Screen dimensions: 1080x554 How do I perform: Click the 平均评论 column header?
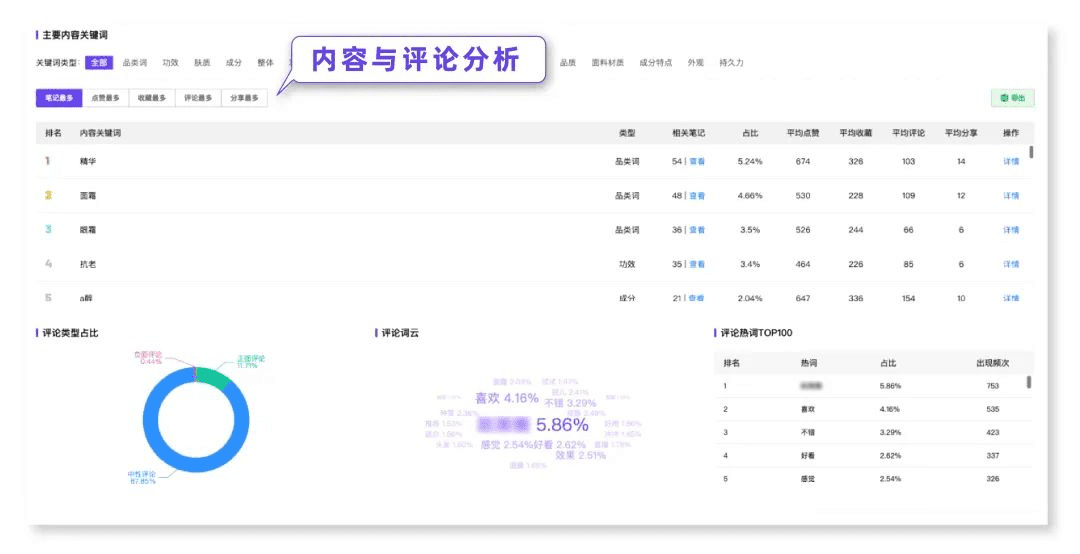pyautogui.click(x=908, y=133)
